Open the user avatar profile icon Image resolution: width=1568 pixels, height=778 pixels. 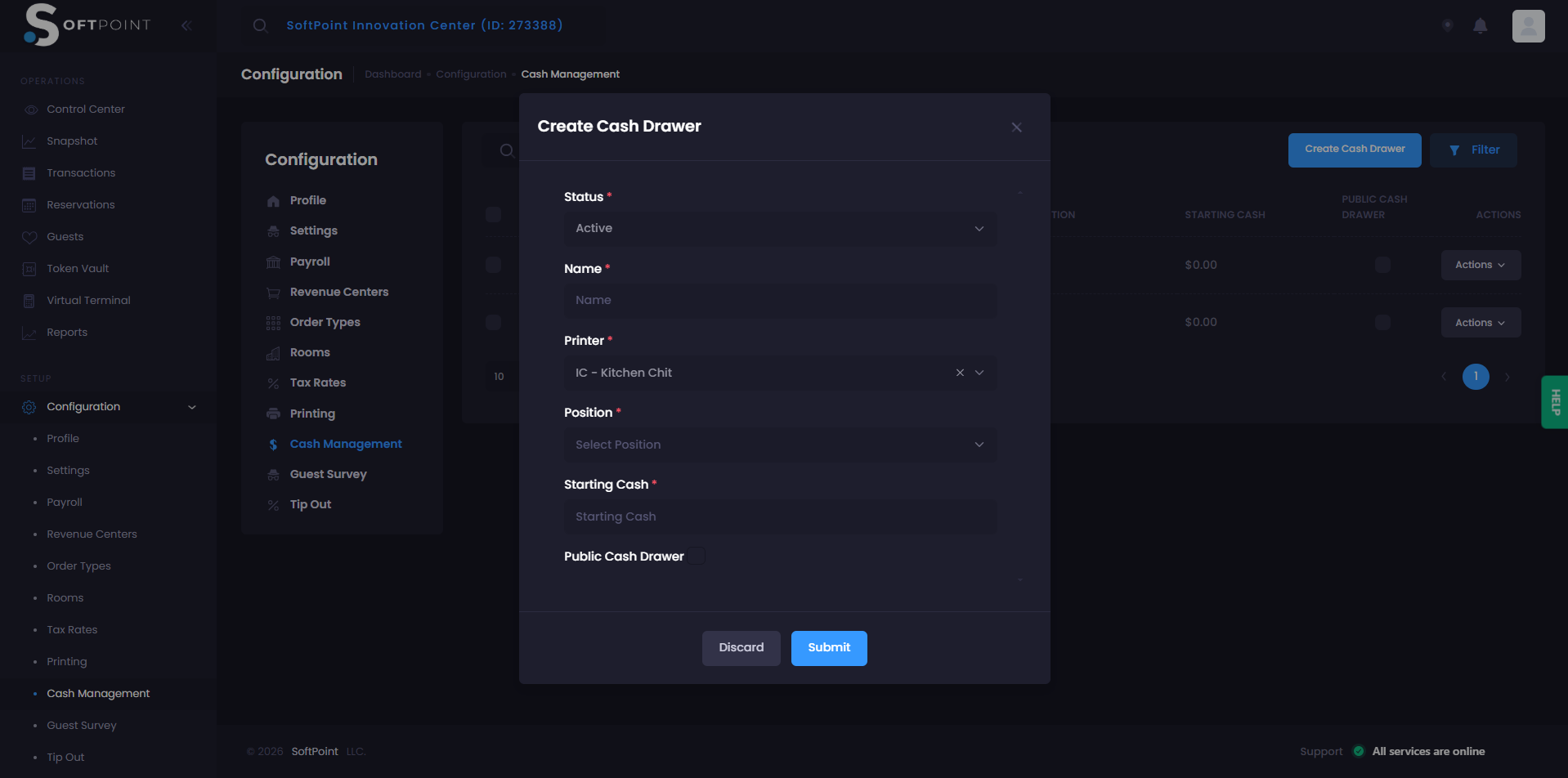[x=1528, y=26]
